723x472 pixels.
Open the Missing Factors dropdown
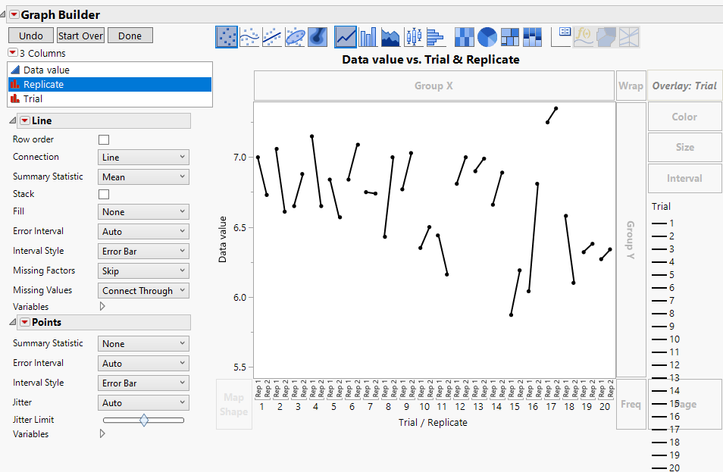click(x=143, y=271)
